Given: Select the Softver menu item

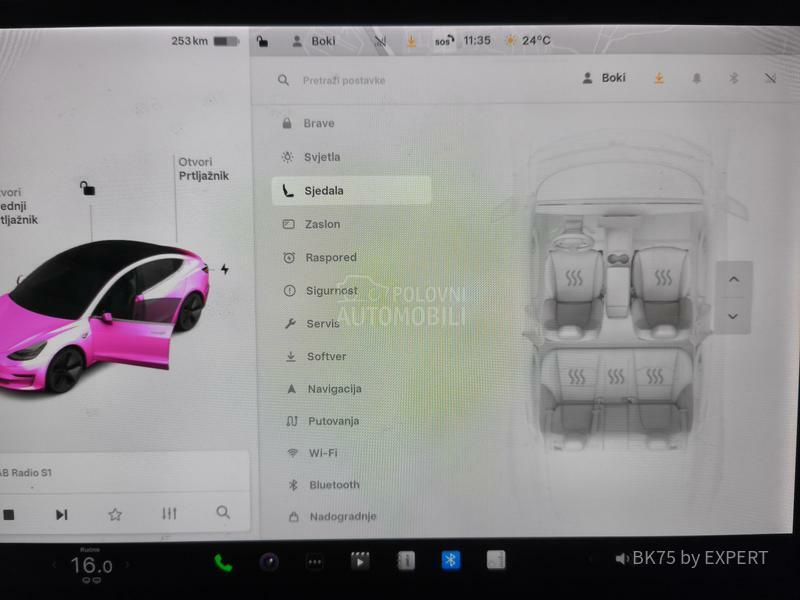Looking at the screenshot, I should [326, 356].
